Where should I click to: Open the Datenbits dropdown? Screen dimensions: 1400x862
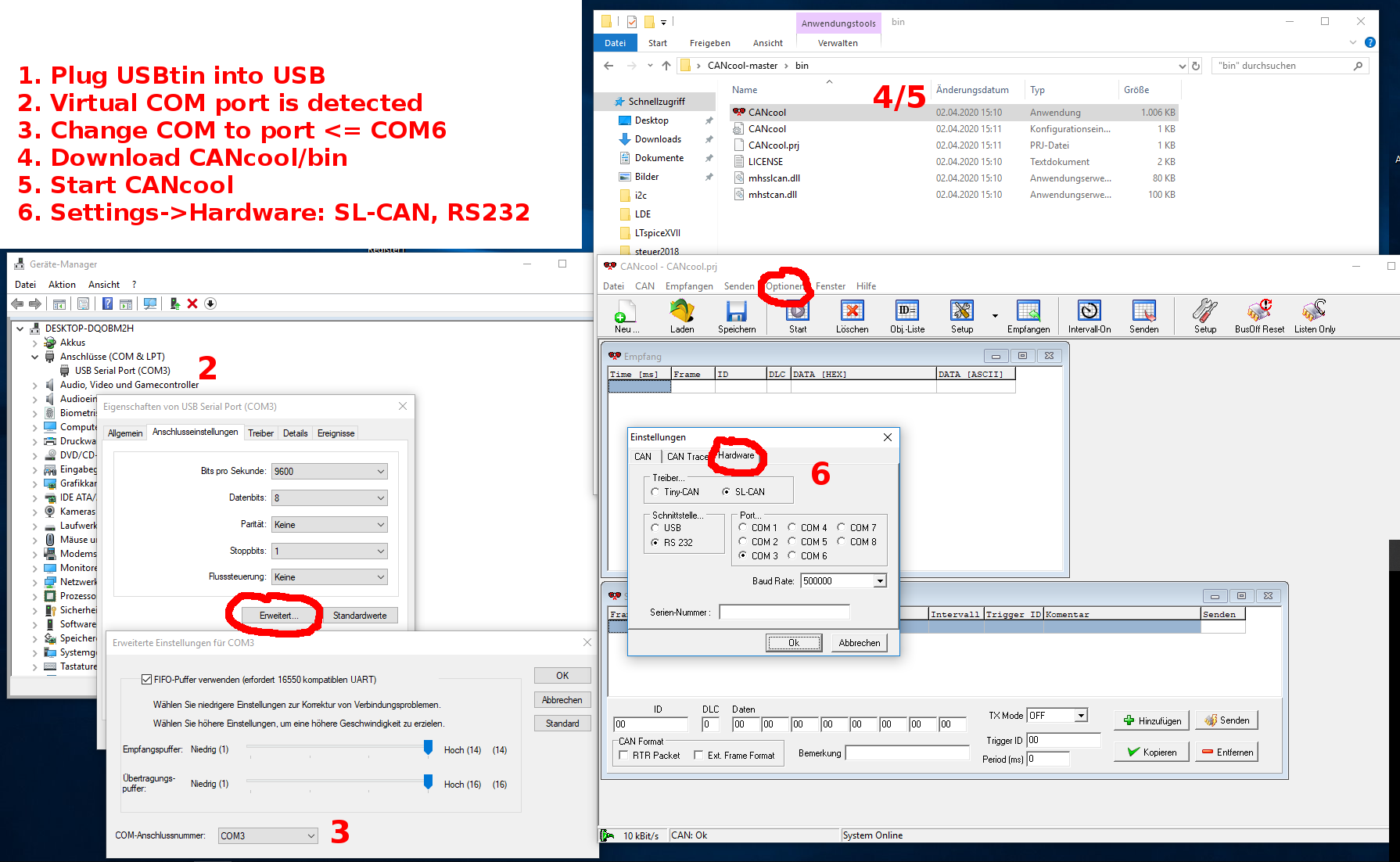pos(329,498)
